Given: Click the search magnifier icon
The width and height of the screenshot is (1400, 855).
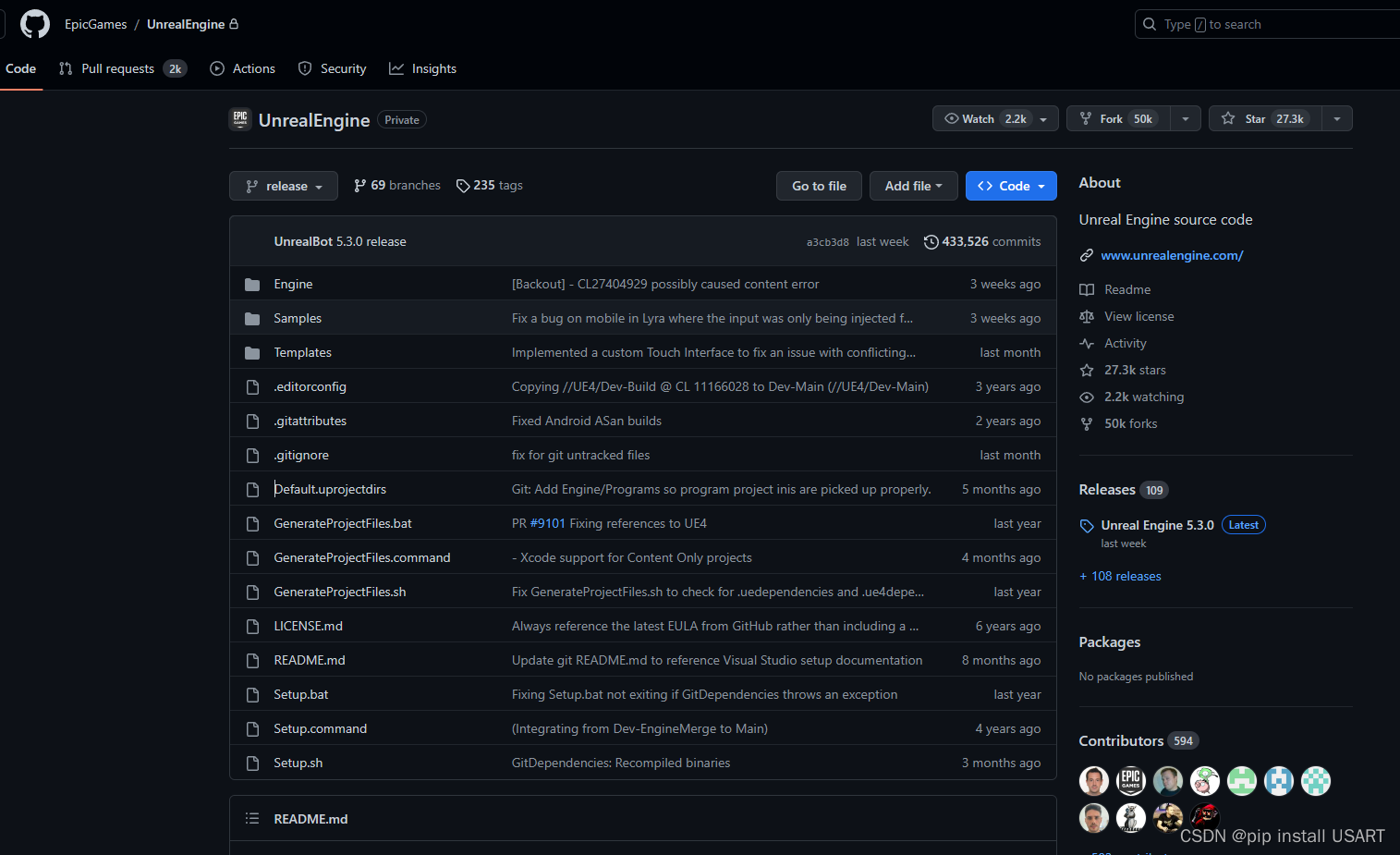Looking at the screenshot, I should tap(1150, 24).
